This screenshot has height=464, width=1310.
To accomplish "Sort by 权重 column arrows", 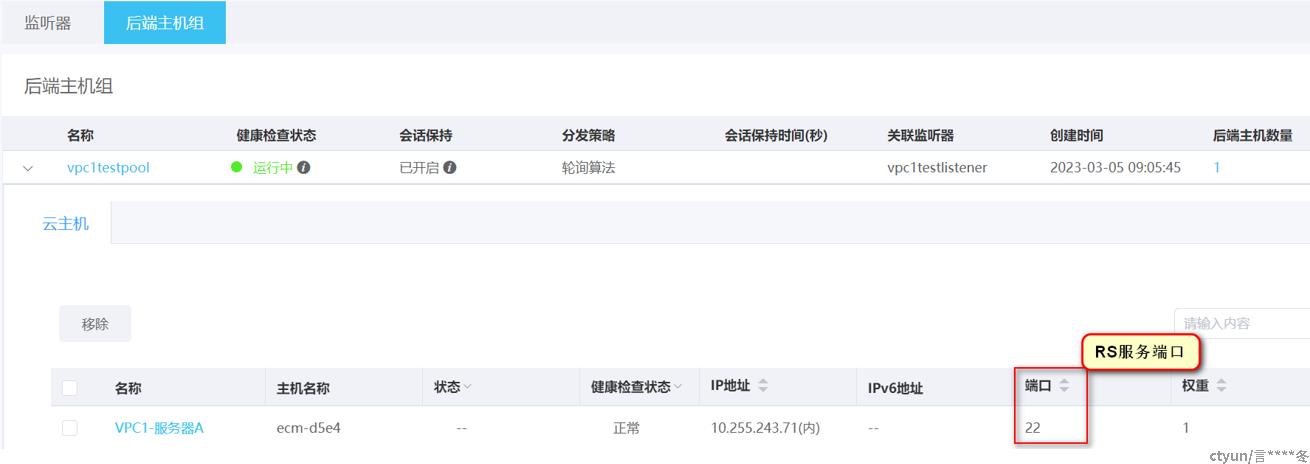I will click(x=1221, y=386).
